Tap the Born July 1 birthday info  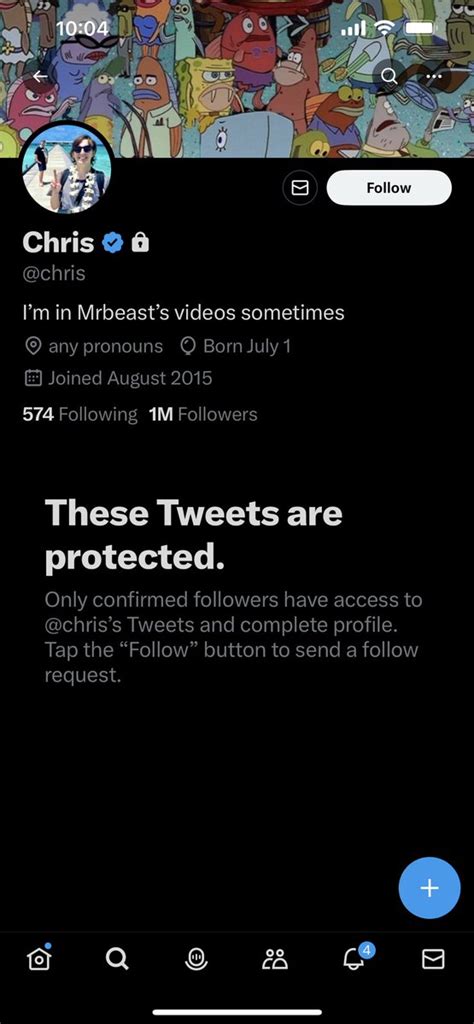click(x=235, y=346)
